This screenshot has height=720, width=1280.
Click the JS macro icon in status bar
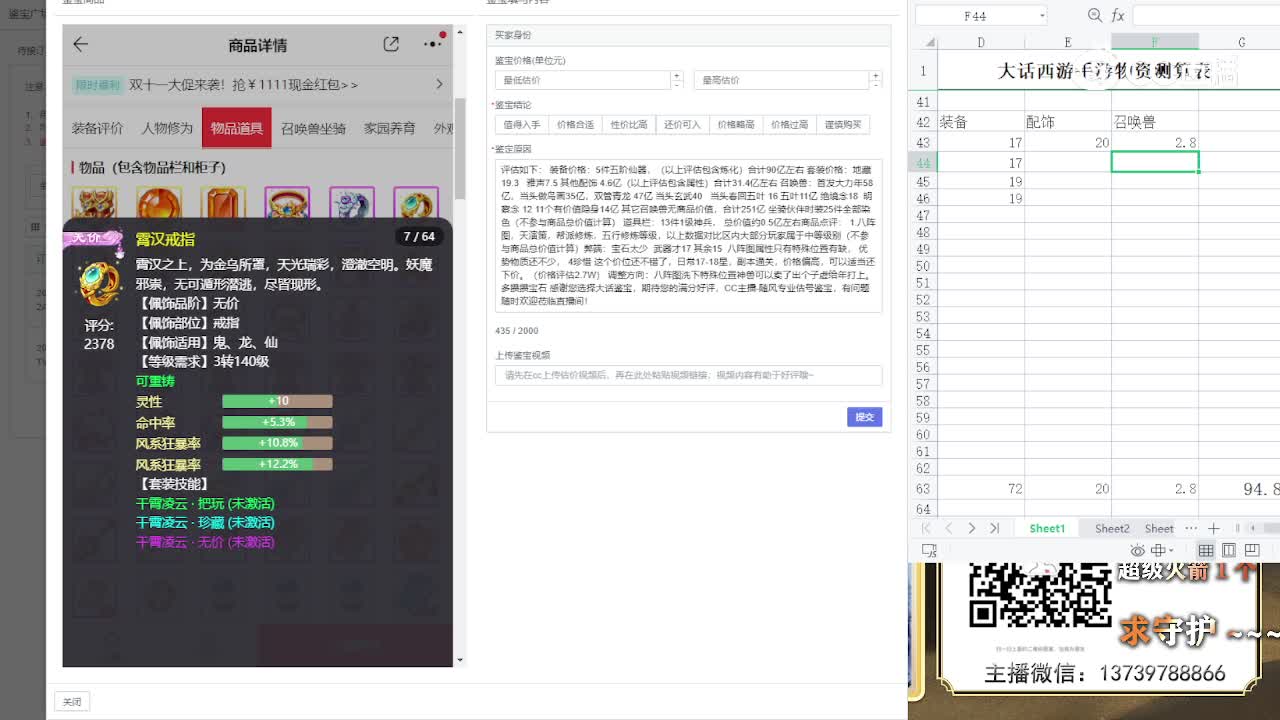coord(929,550)
